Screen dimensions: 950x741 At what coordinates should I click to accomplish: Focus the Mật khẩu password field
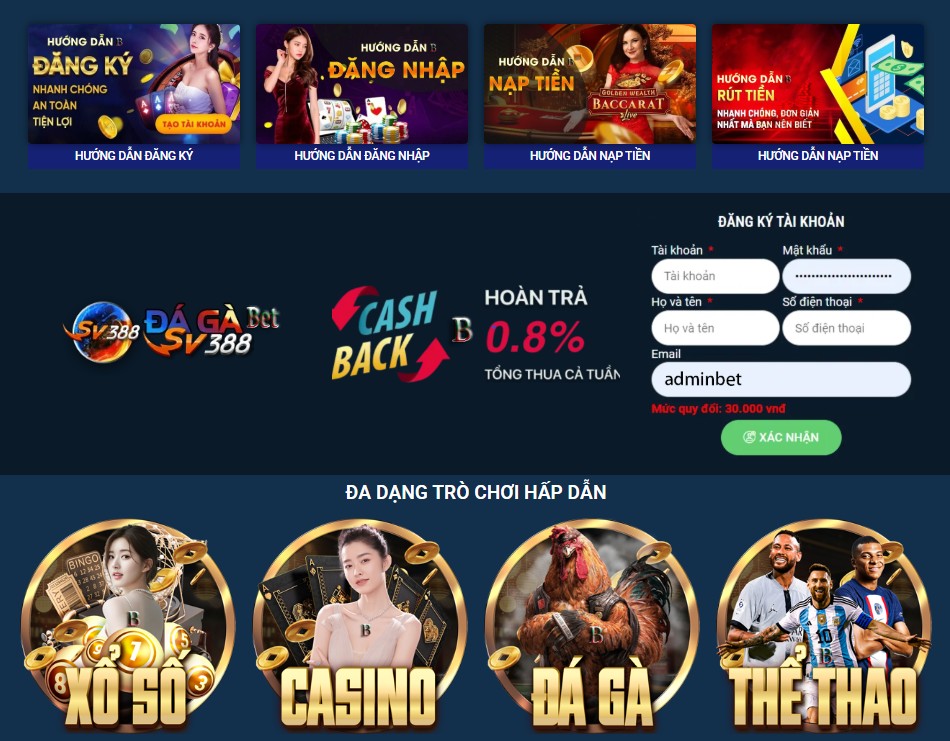pyautogui.click(x=846, y=276)
